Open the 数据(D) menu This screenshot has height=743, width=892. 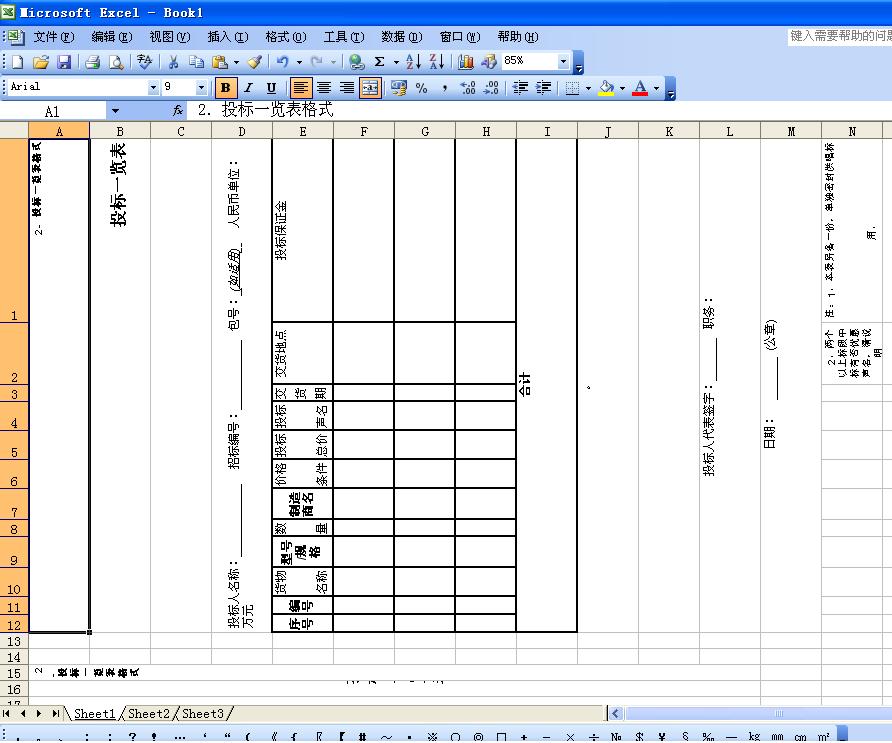pyautogui.click(x=402, y=37)
